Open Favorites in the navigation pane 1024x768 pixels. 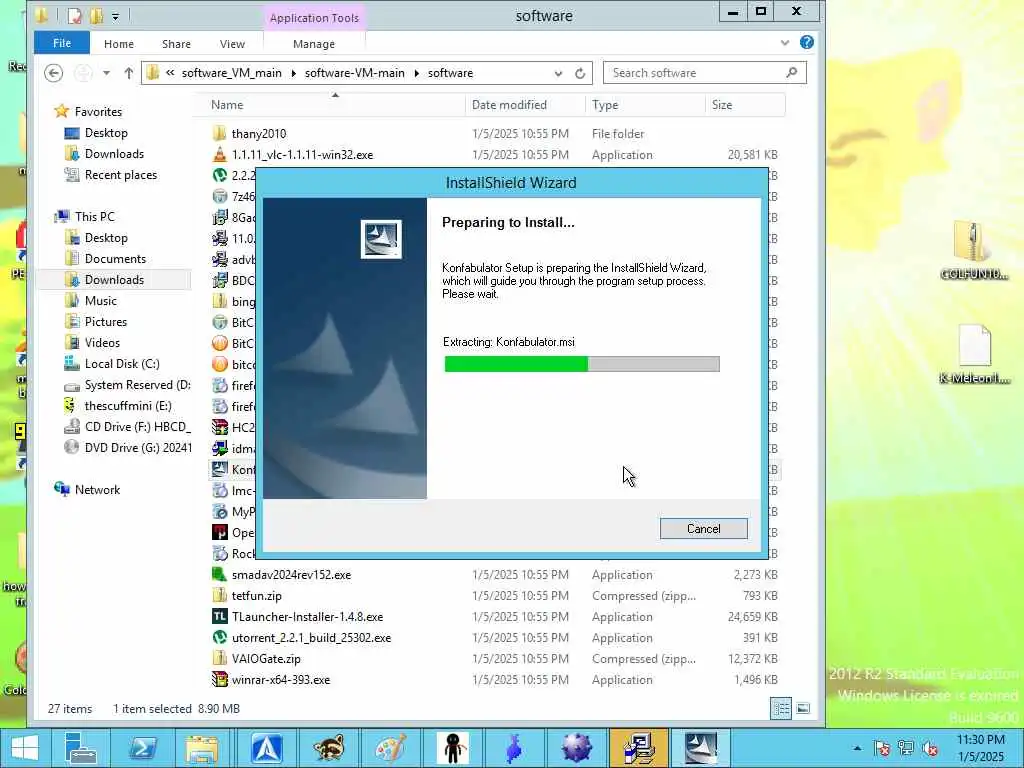click(x=98, y=112)
